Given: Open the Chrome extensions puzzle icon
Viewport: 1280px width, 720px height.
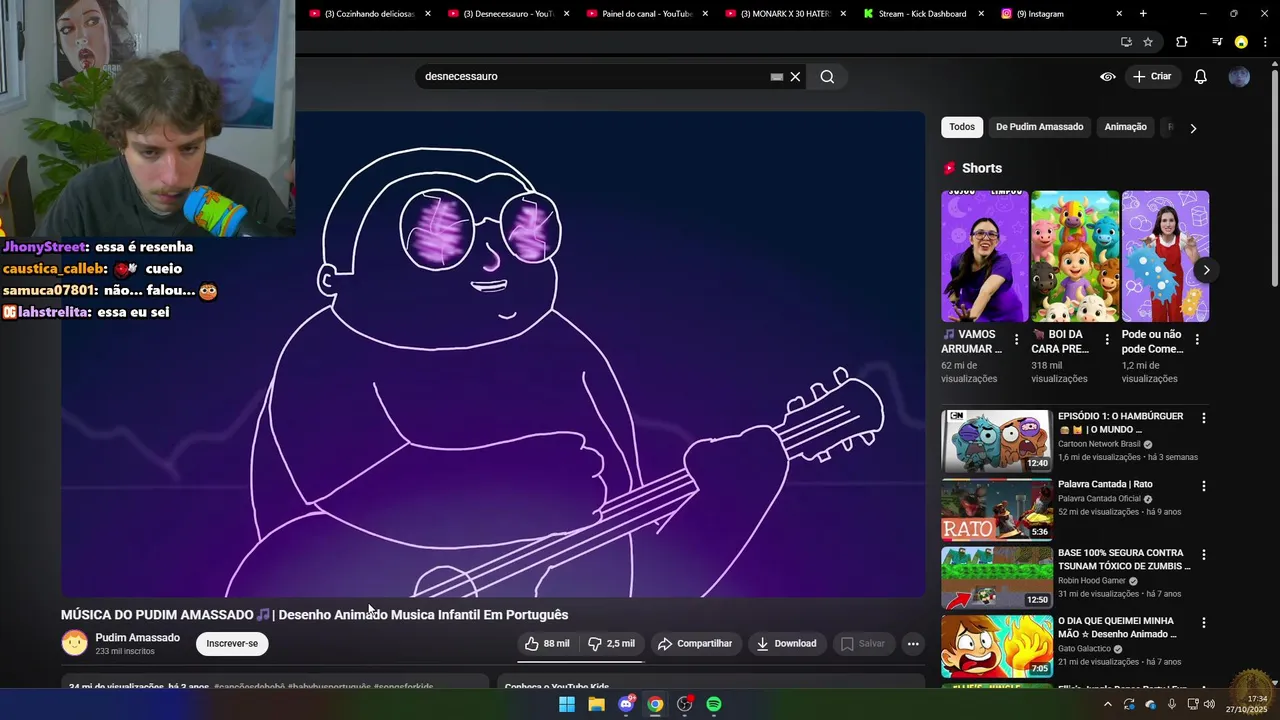Looking at the screenshot, I should click(1182, 42).
